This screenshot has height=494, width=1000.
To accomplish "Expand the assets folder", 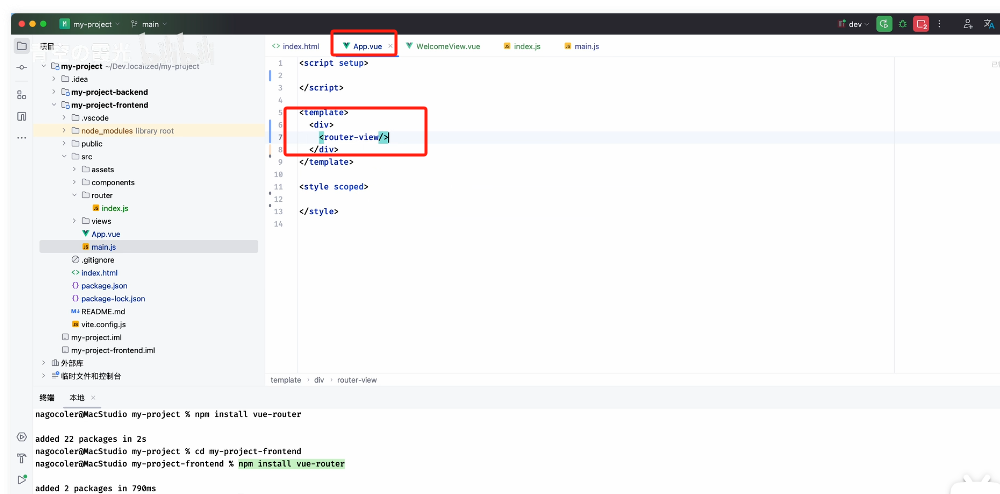I will 75,170.
